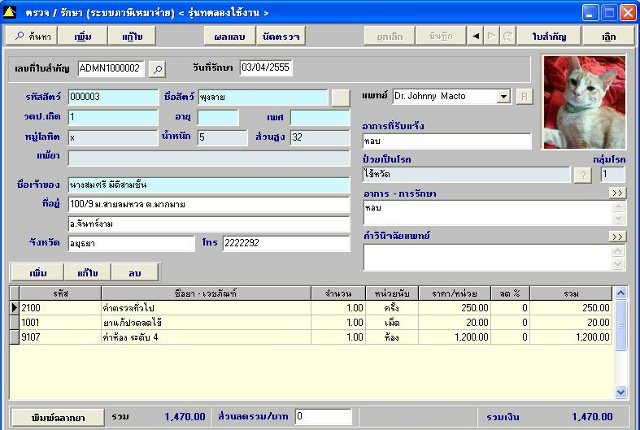
Task: Open the doctor dropdown showing Dr. Johnny Macto
Action: click(x=503, y=97)
